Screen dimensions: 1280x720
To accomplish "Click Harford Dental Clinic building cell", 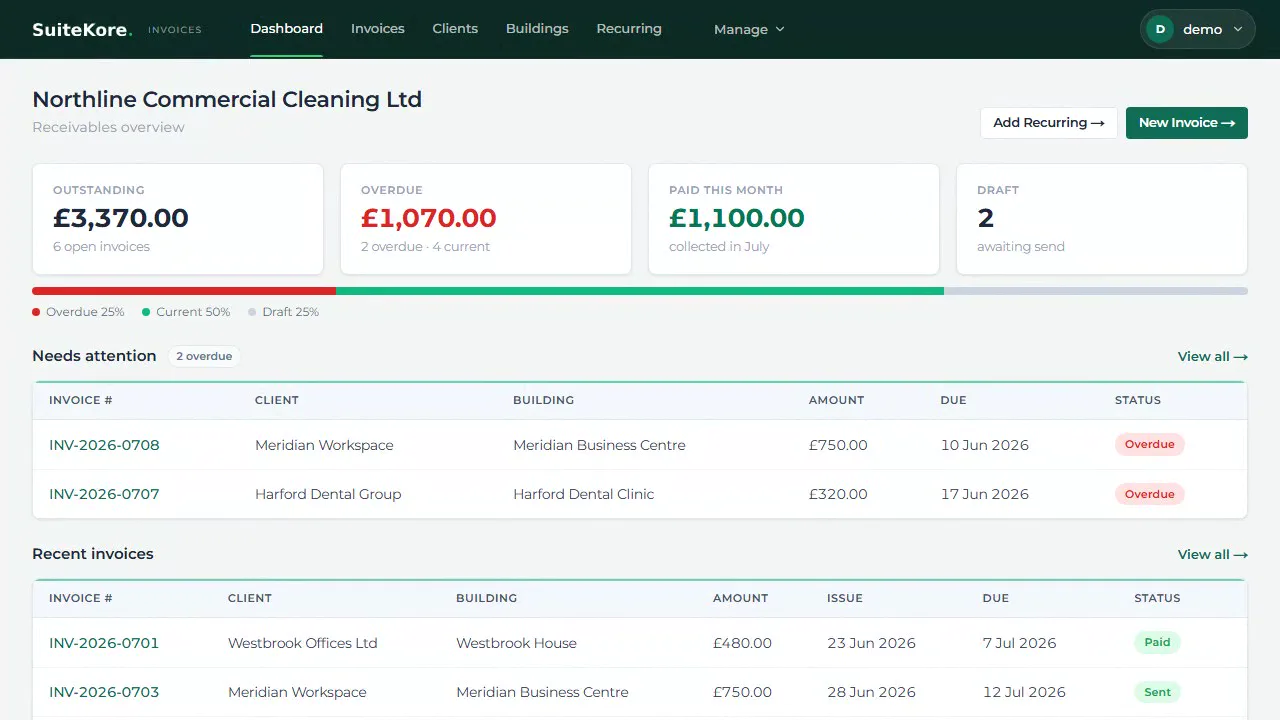I will [584, 494].
